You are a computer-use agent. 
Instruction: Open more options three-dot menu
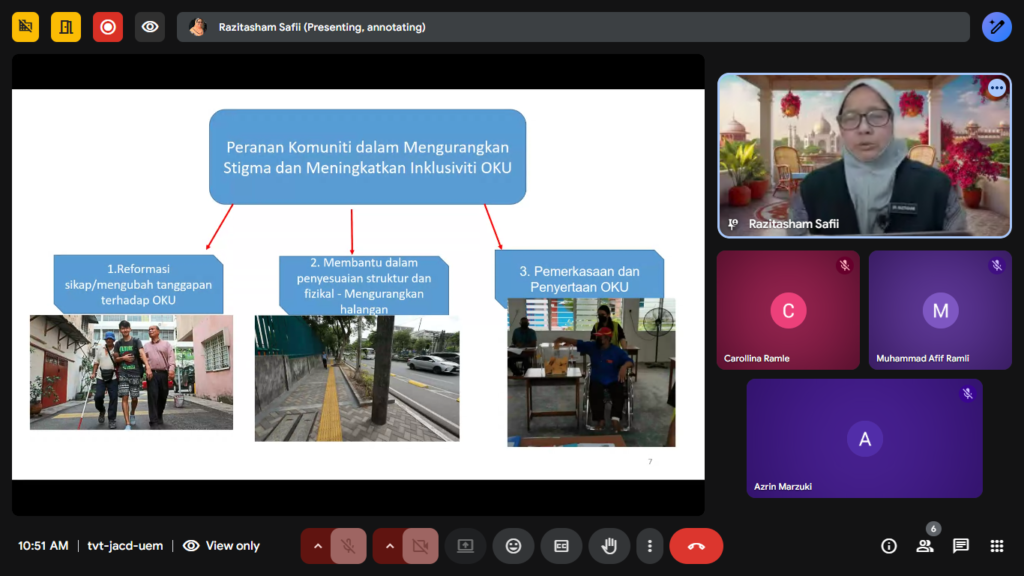650,546
